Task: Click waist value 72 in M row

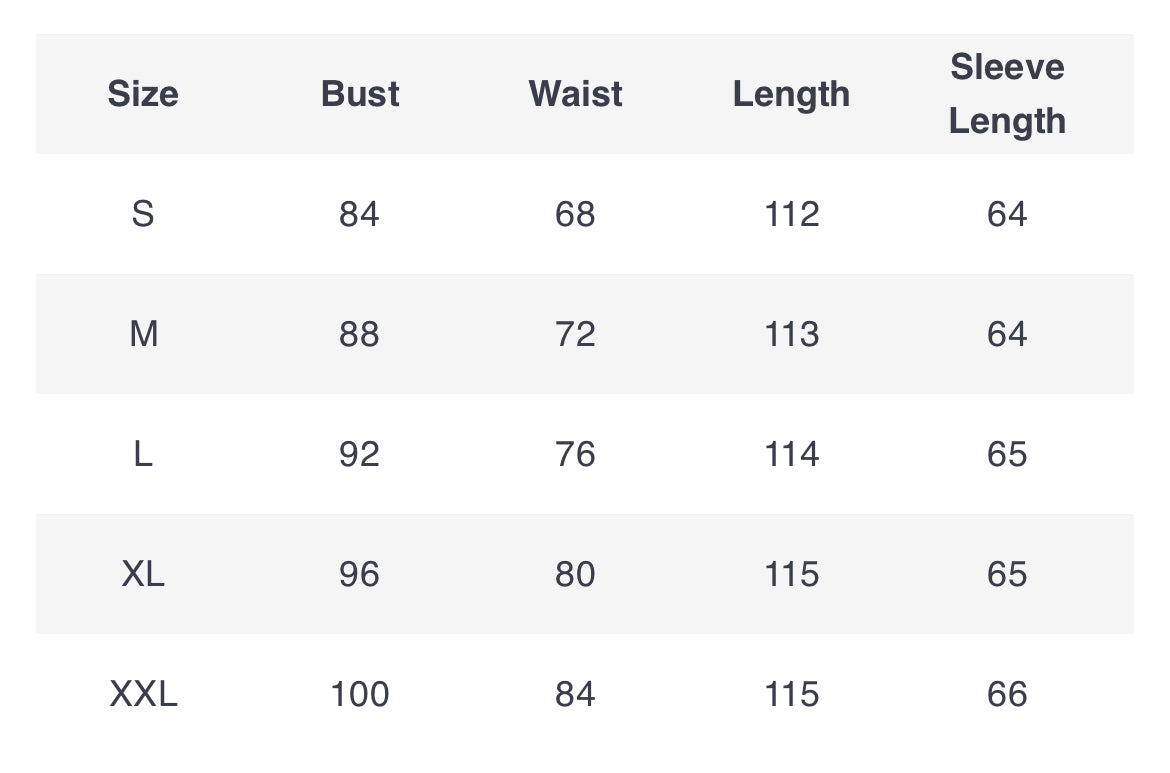Action: click(575, 334)
